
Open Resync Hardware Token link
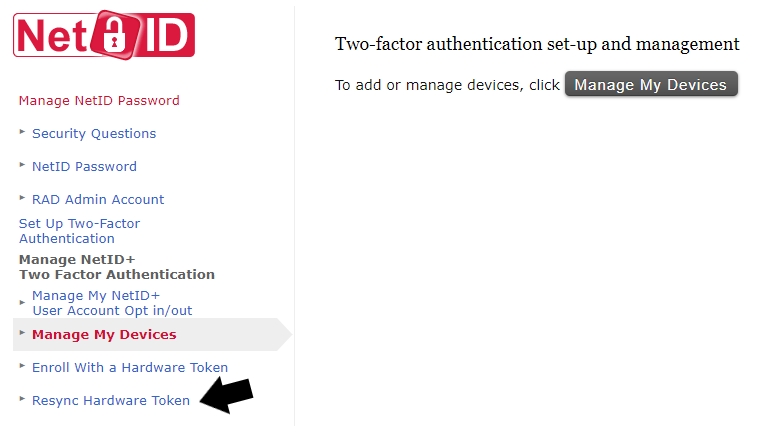tap(111, 400)
